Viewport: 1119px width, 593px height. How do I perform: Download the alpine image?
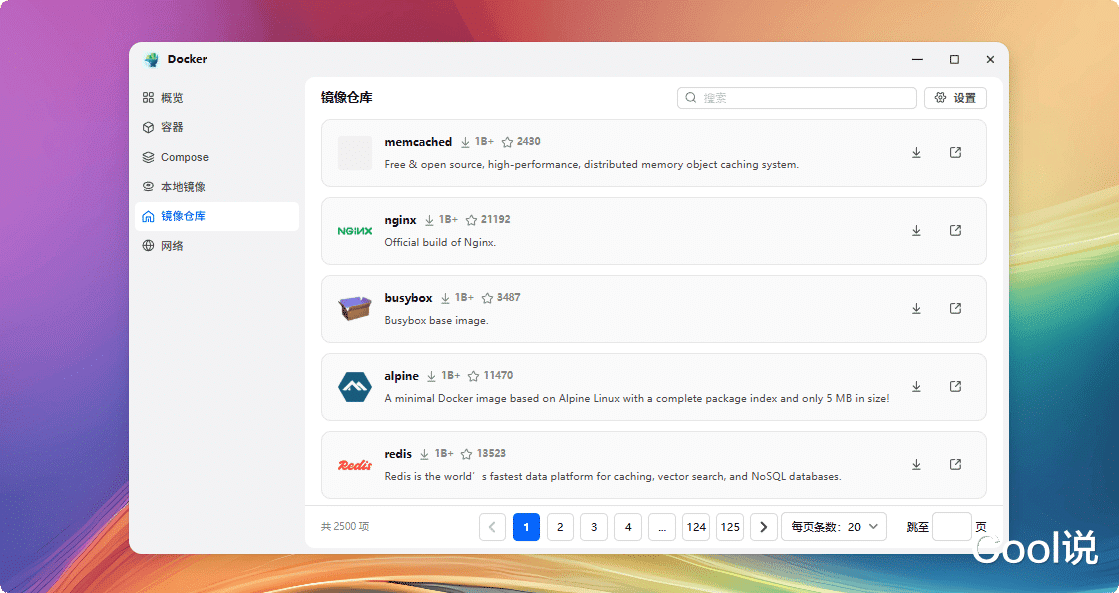pyautogui.click(x=916, y=387)
